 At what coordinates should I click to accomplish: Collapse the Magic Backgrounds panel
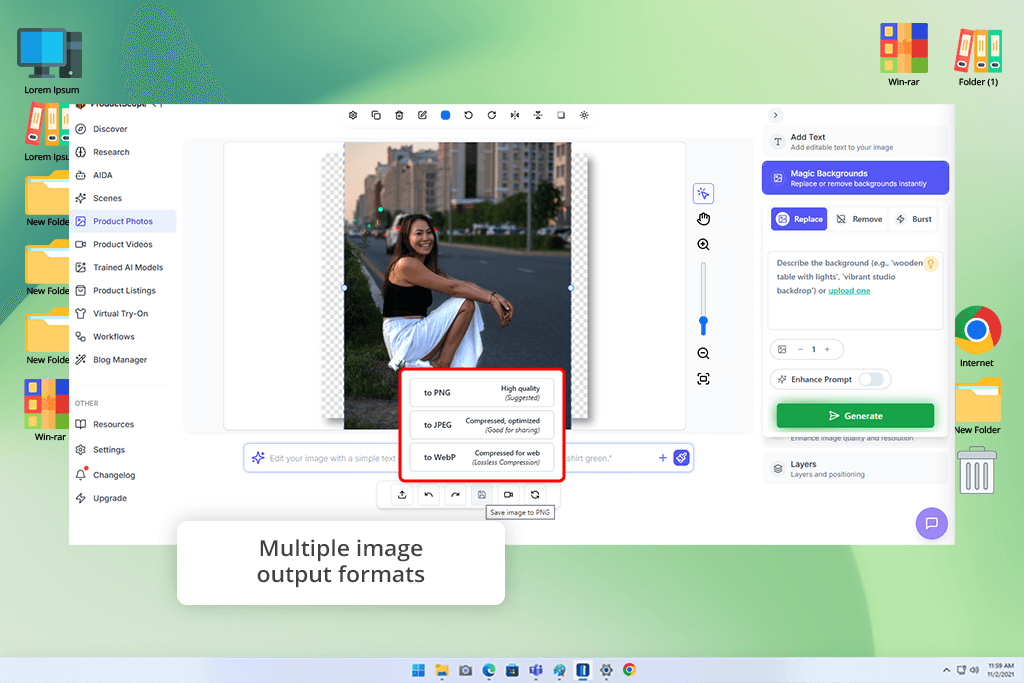[x=855, y=178]
